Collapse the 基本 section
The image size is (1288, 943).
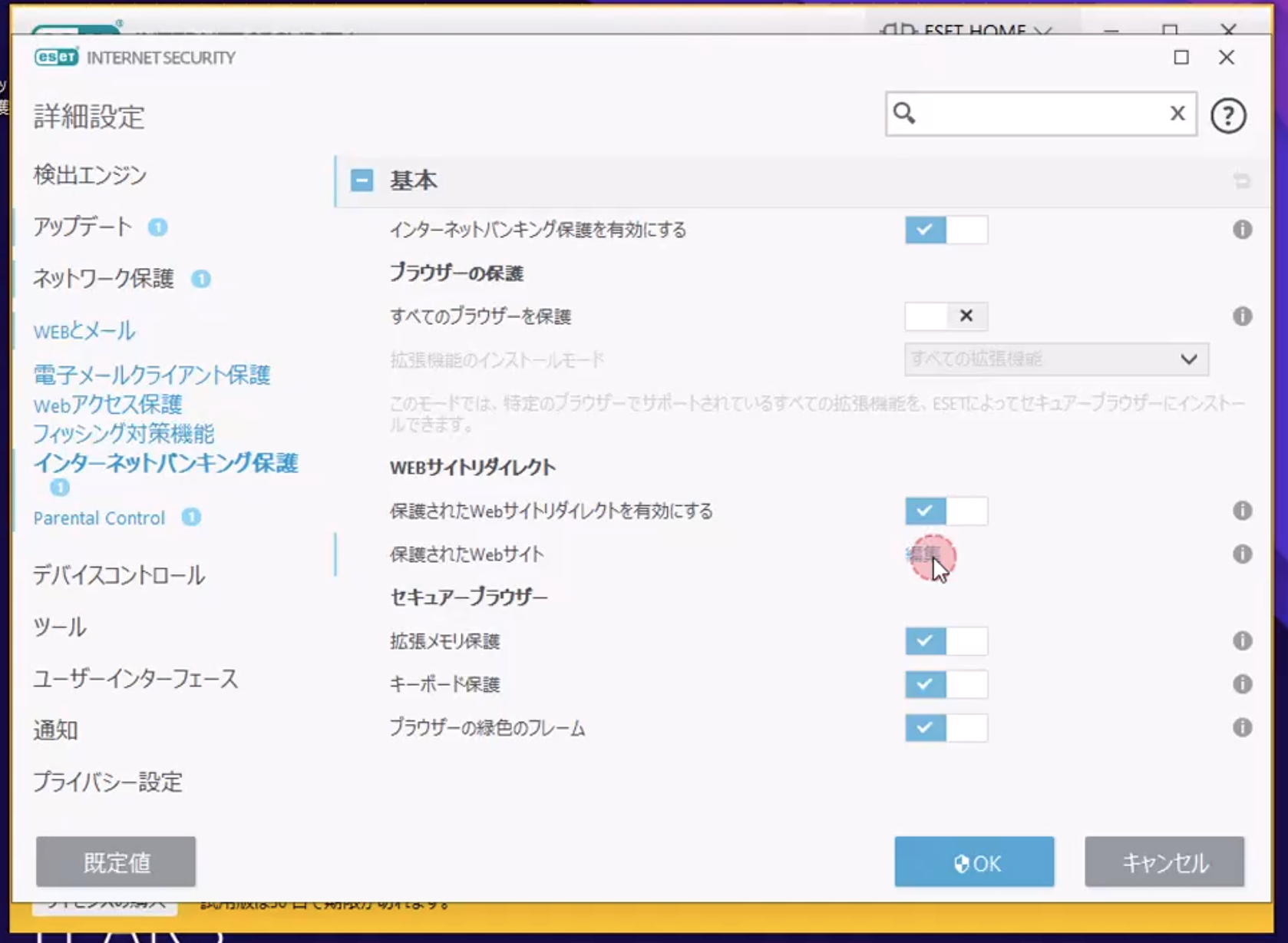362,180
